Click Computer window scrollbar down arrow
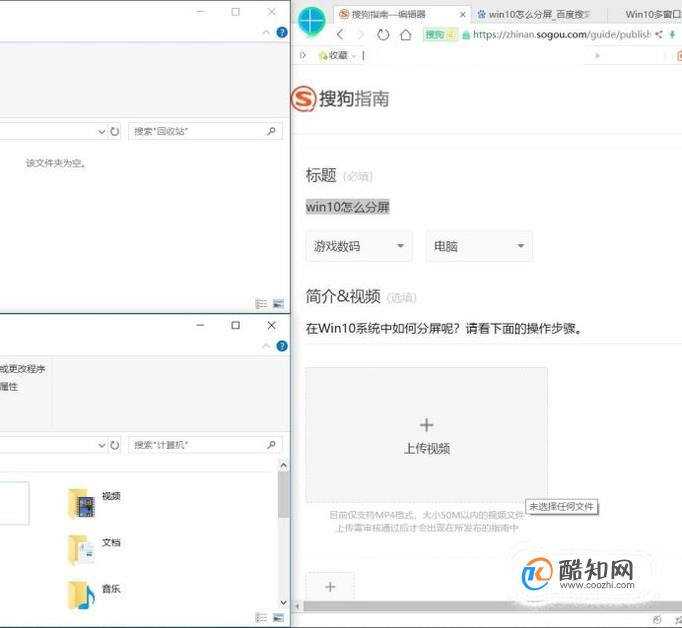The image size is (682, 628). click(284, 603)
